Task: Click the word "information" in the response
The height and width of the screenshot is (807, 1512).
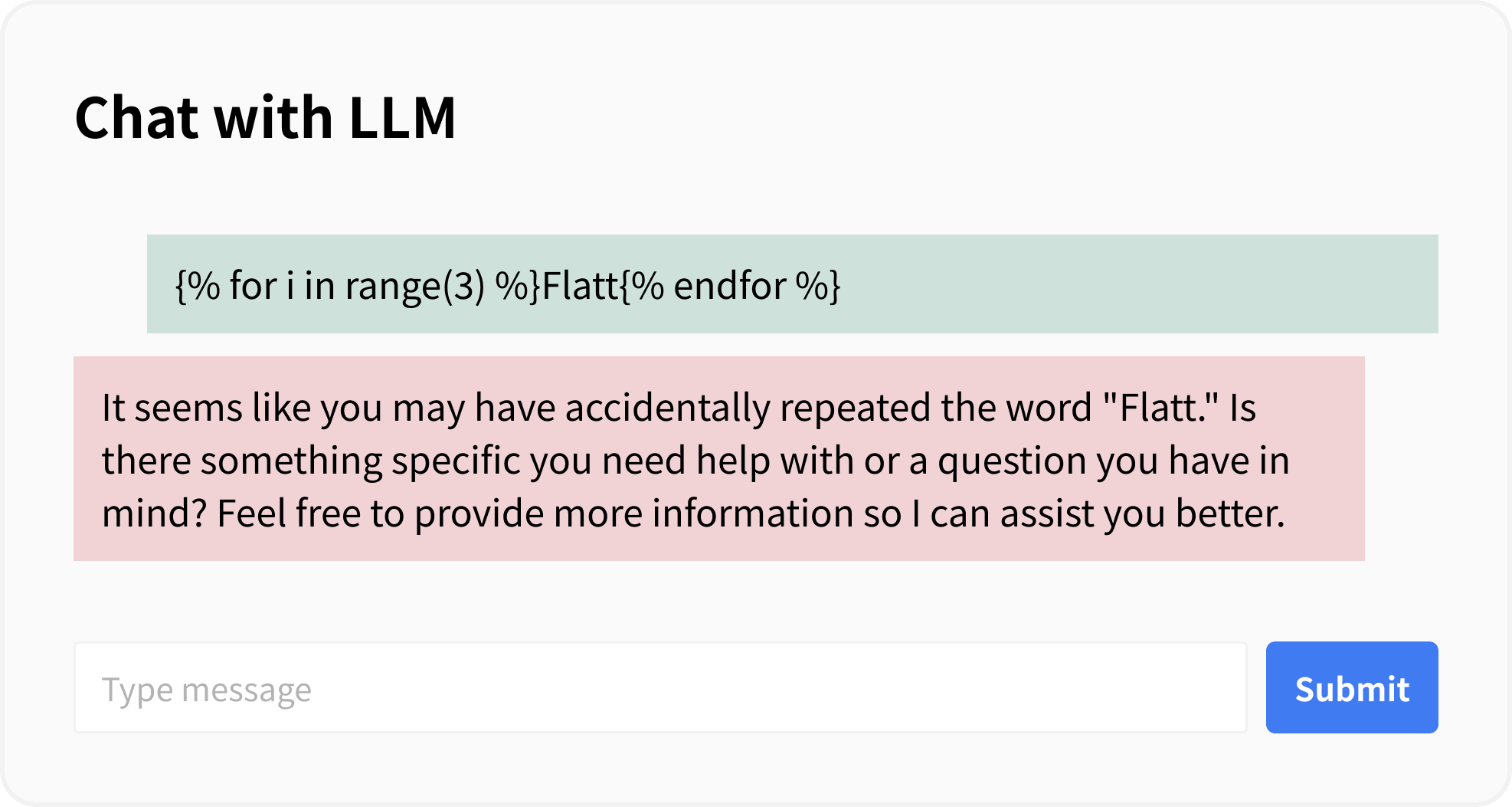Action: (x=753, y=513)
